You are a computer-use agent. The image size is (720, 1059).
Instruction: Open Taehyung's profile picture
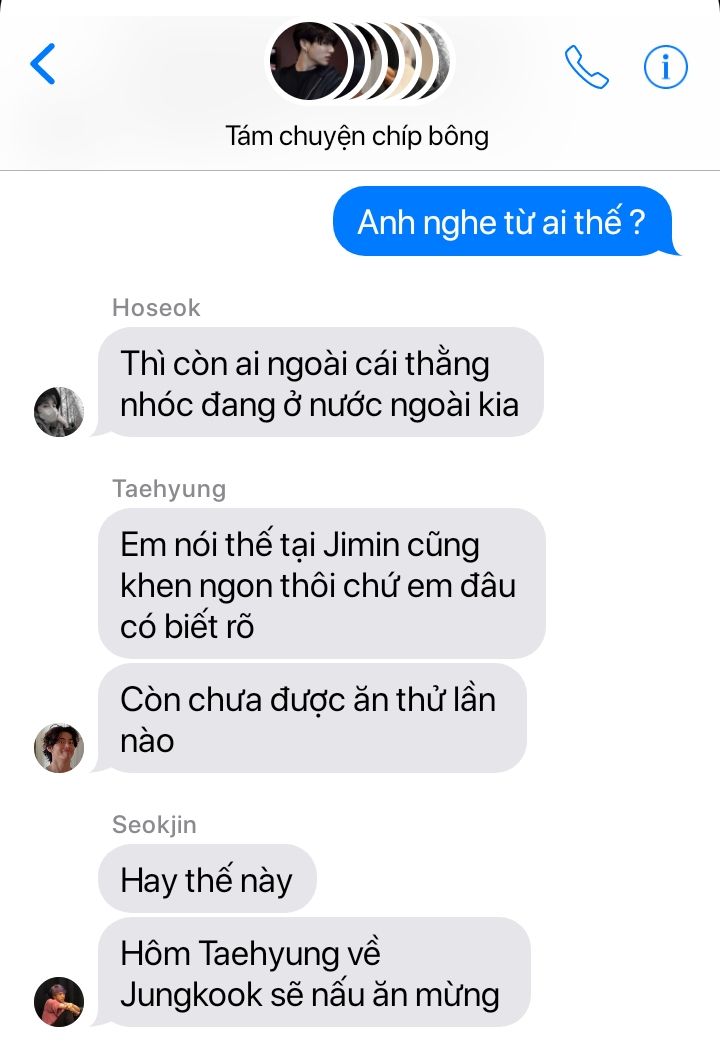click(x=59, y=748)
